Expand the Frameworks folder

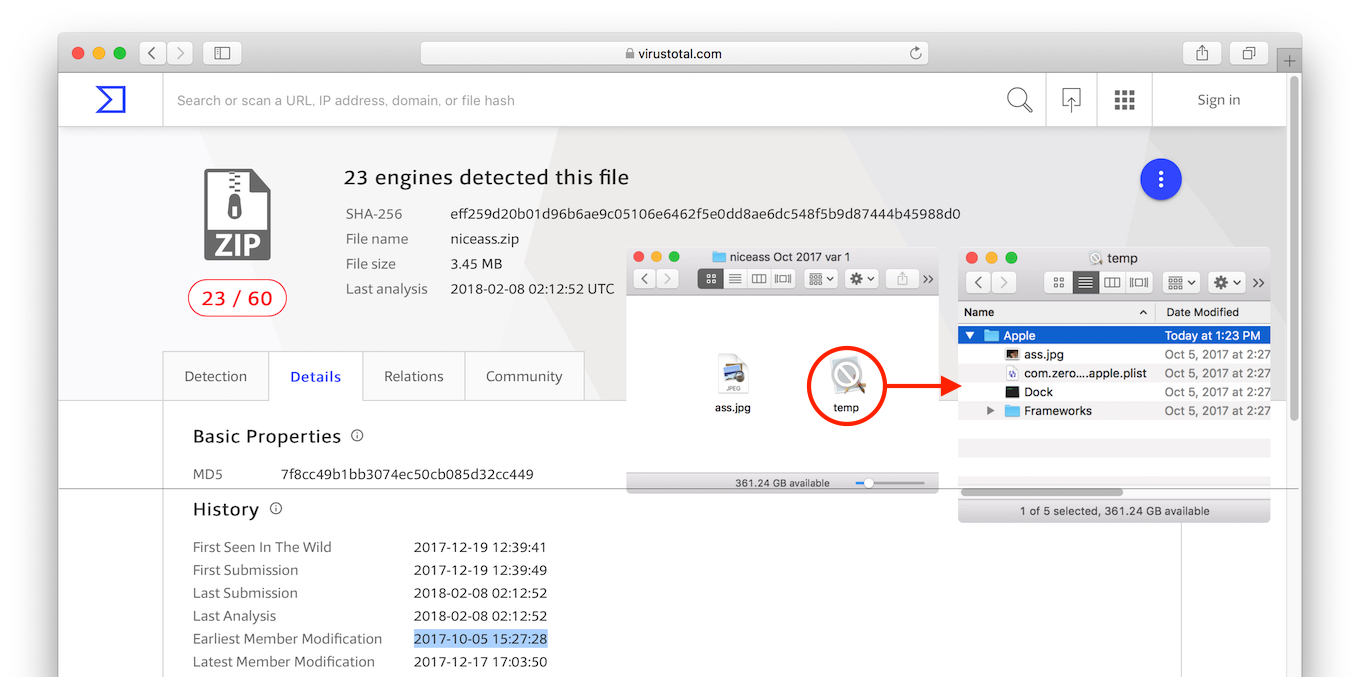990,411
